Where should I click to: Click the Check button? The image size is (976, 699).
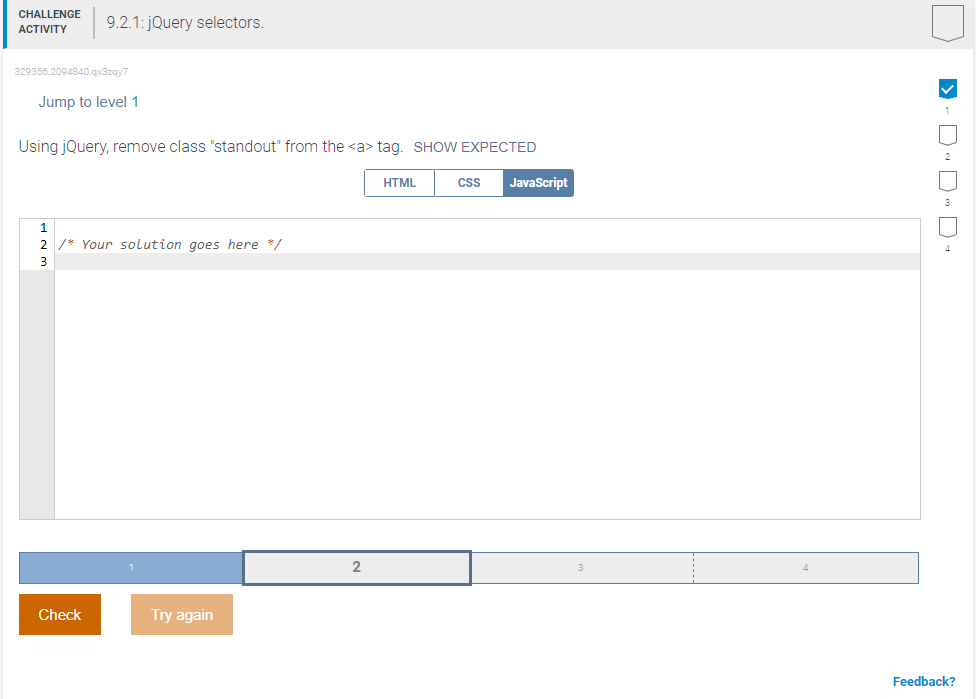[59, 614]
